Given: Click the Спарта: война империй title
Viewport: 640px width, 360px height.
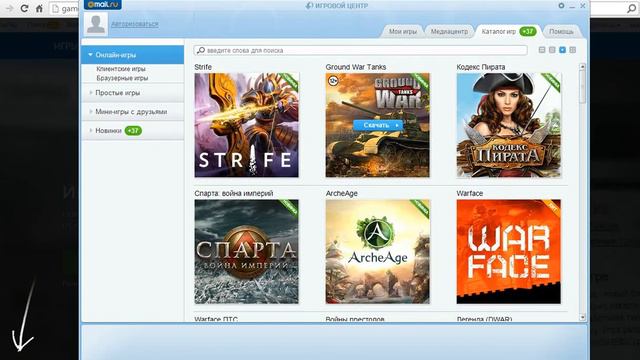Looking at the screenshot, I should [x=234, y=193].
